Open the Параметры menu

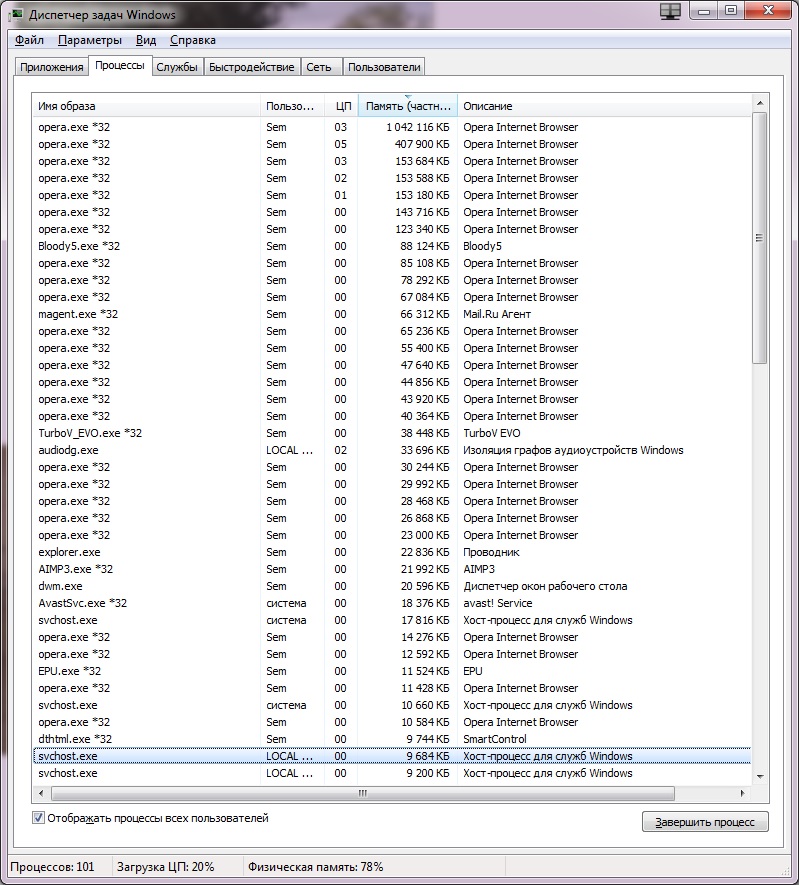tap(90, 40)
